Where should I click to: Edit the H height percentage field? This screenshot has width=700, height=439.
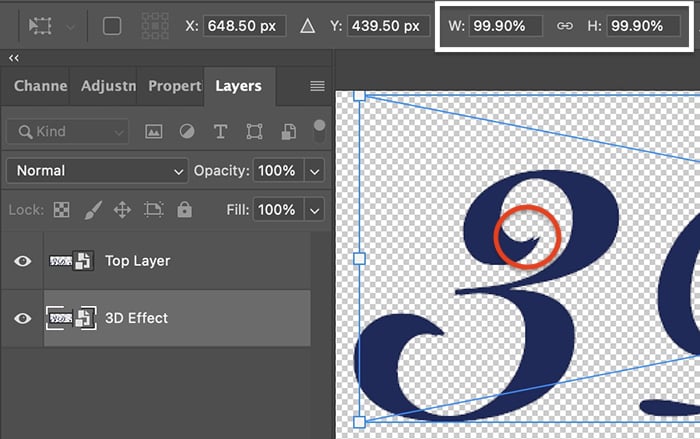click(x=643, y=26)
